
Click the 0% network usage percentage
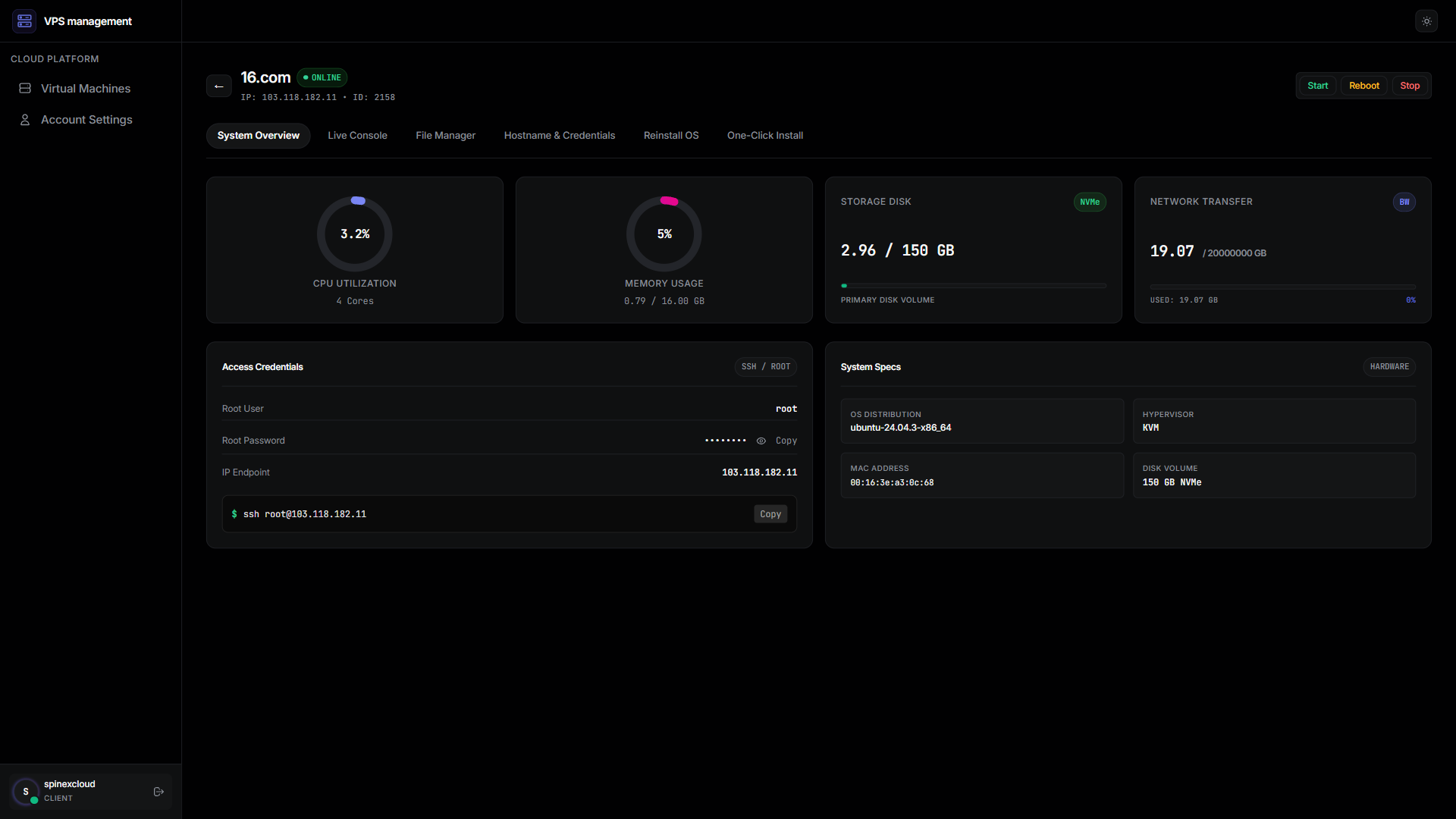click(x=1411, y=300)
